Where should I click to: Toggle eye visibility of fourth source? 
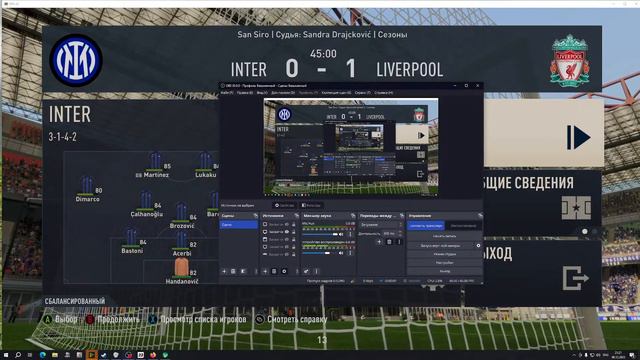click(x=287, y=247)
